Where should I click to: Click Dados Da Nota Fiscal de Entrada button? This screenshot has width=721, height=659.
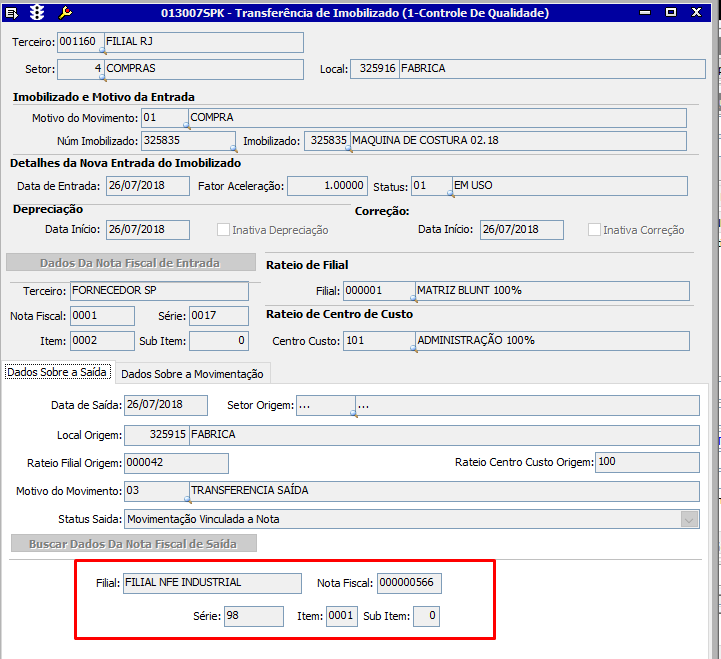(131, 263)
